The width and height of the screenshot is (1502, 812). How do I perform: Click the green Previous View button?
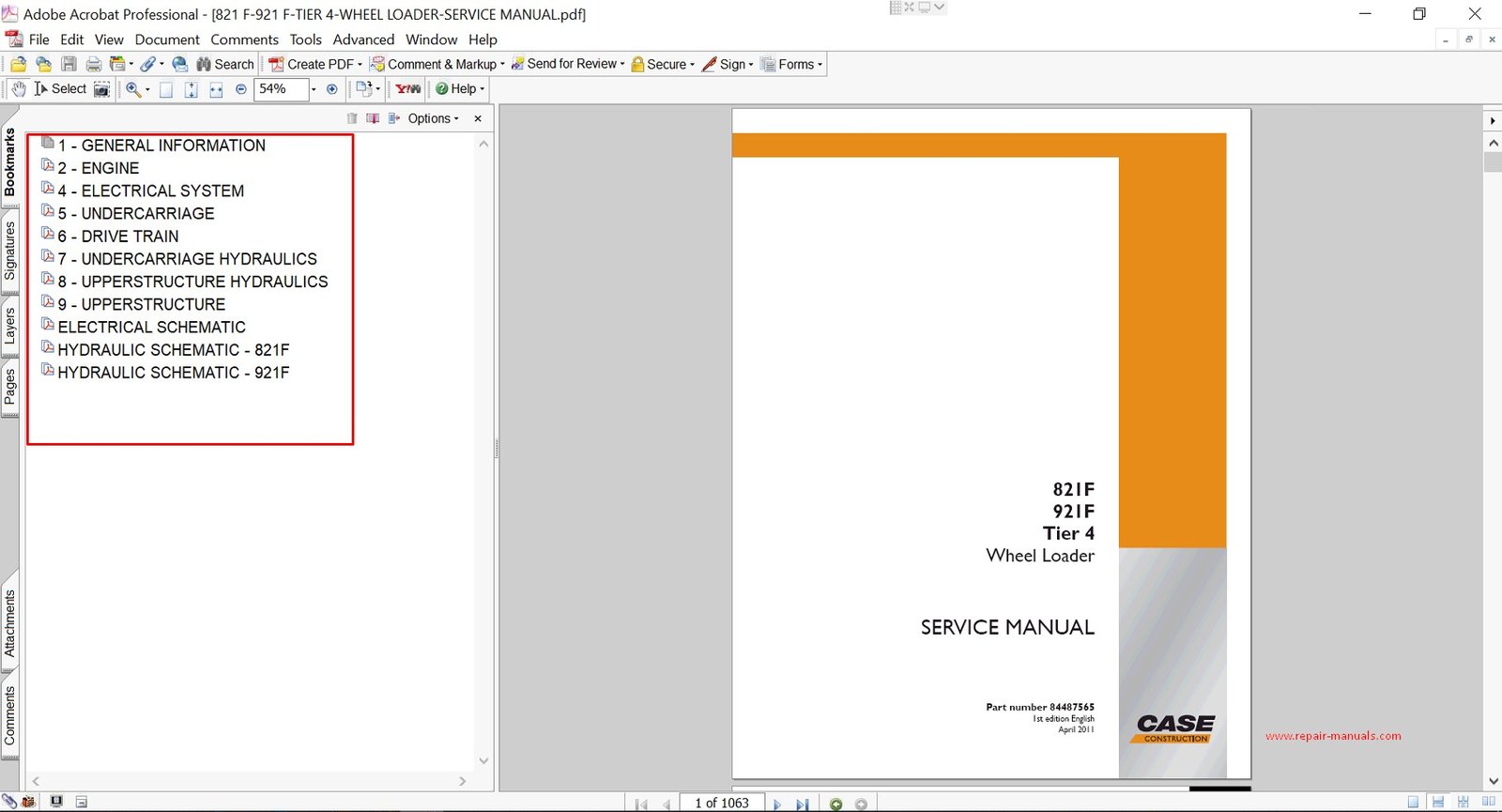pyautogui.click(x=835, y=804)
